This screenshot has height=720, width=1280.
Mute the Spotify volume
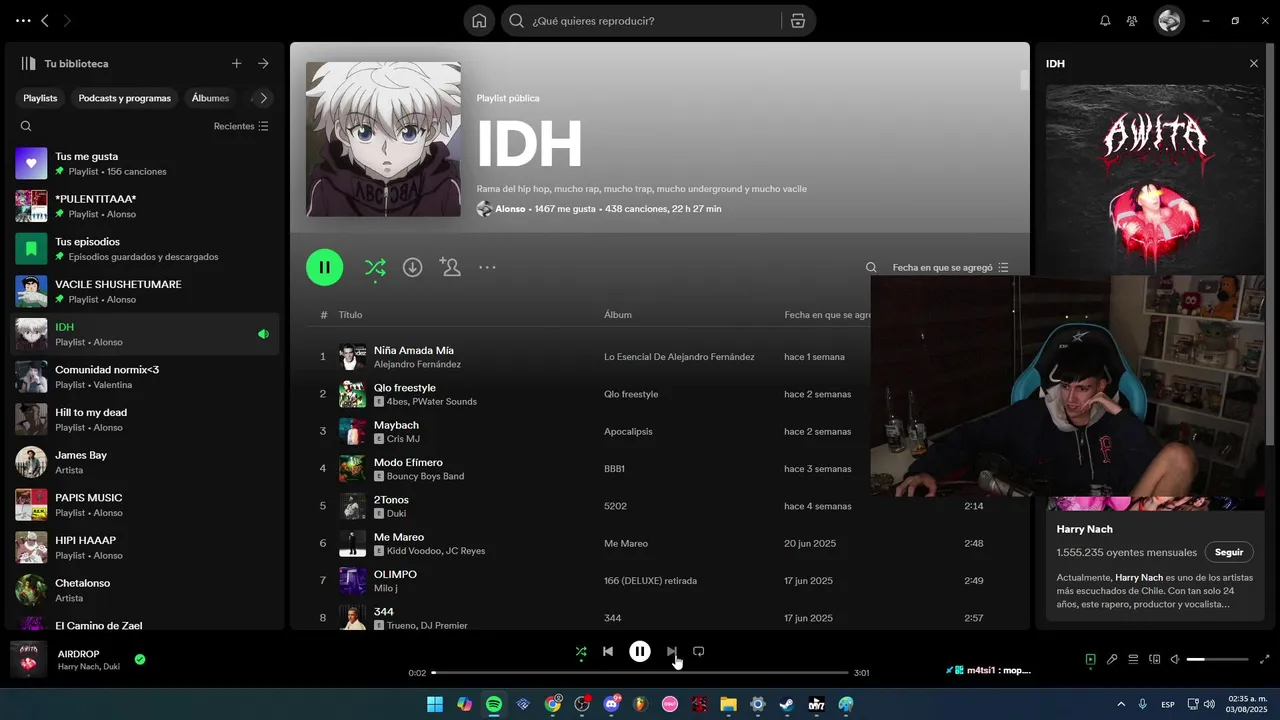[1175, 659]
